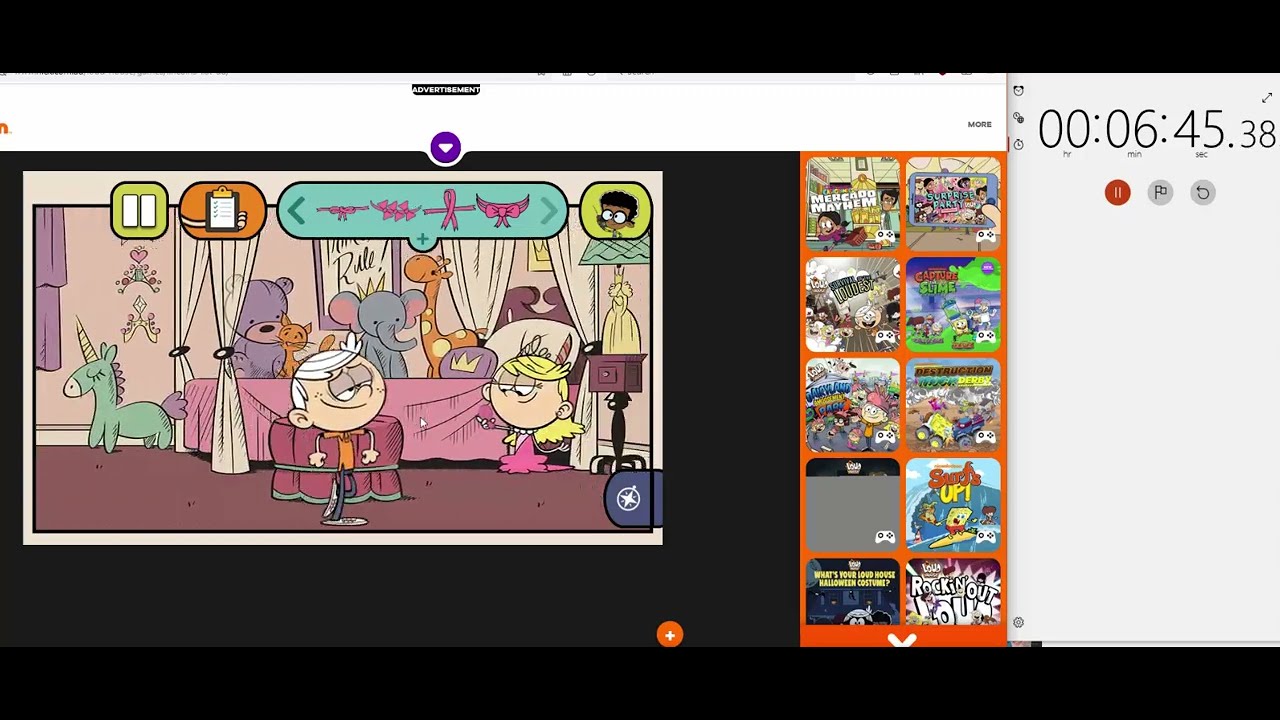Viewport: 1280px width, 720px height.
Task: Pause the stopwatch timer
Action: click(x=1117, y=193)
